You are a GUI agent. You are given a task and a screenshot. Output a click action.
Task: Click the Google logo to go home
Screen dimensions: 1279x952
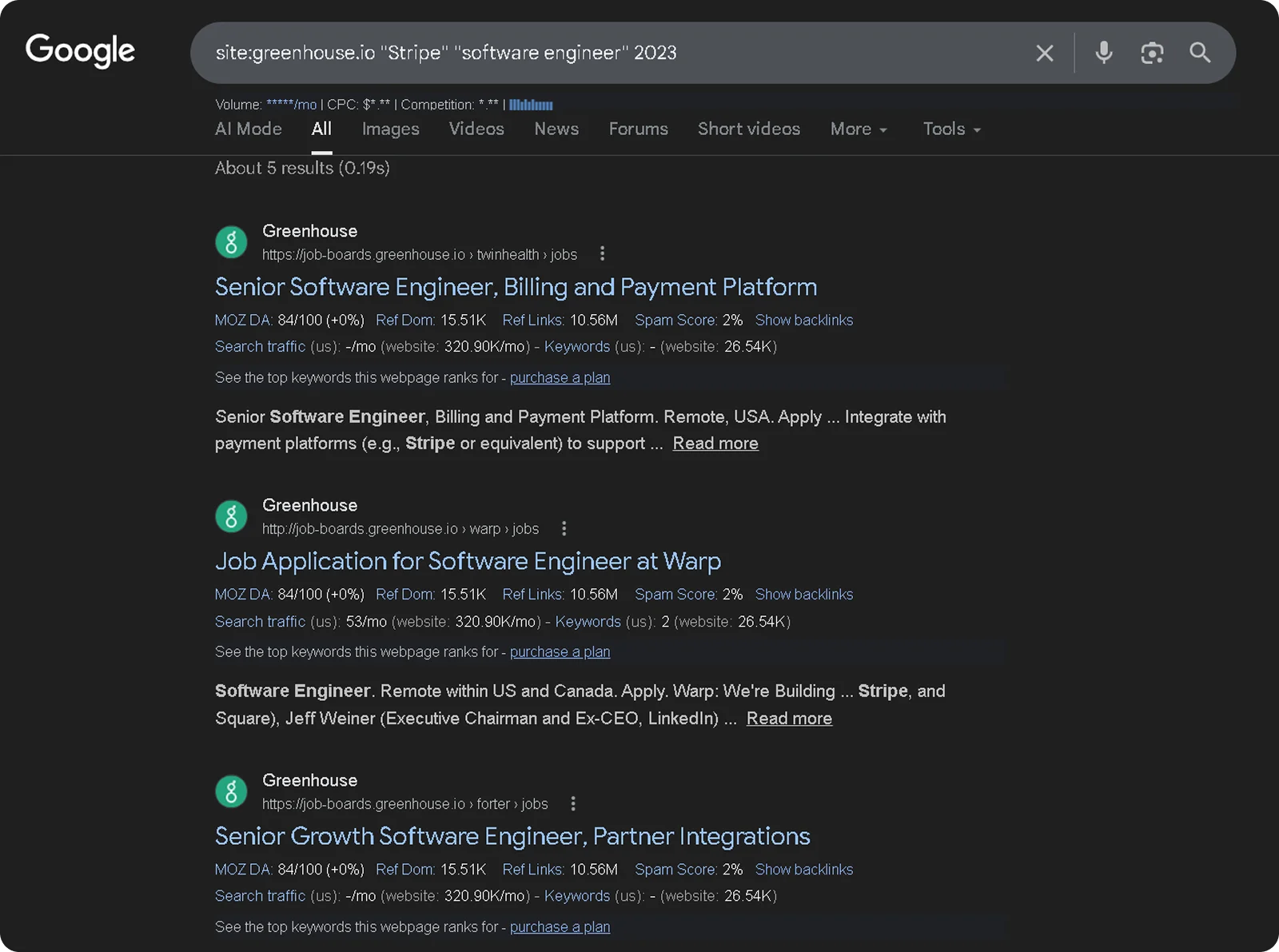pos(80,50)
